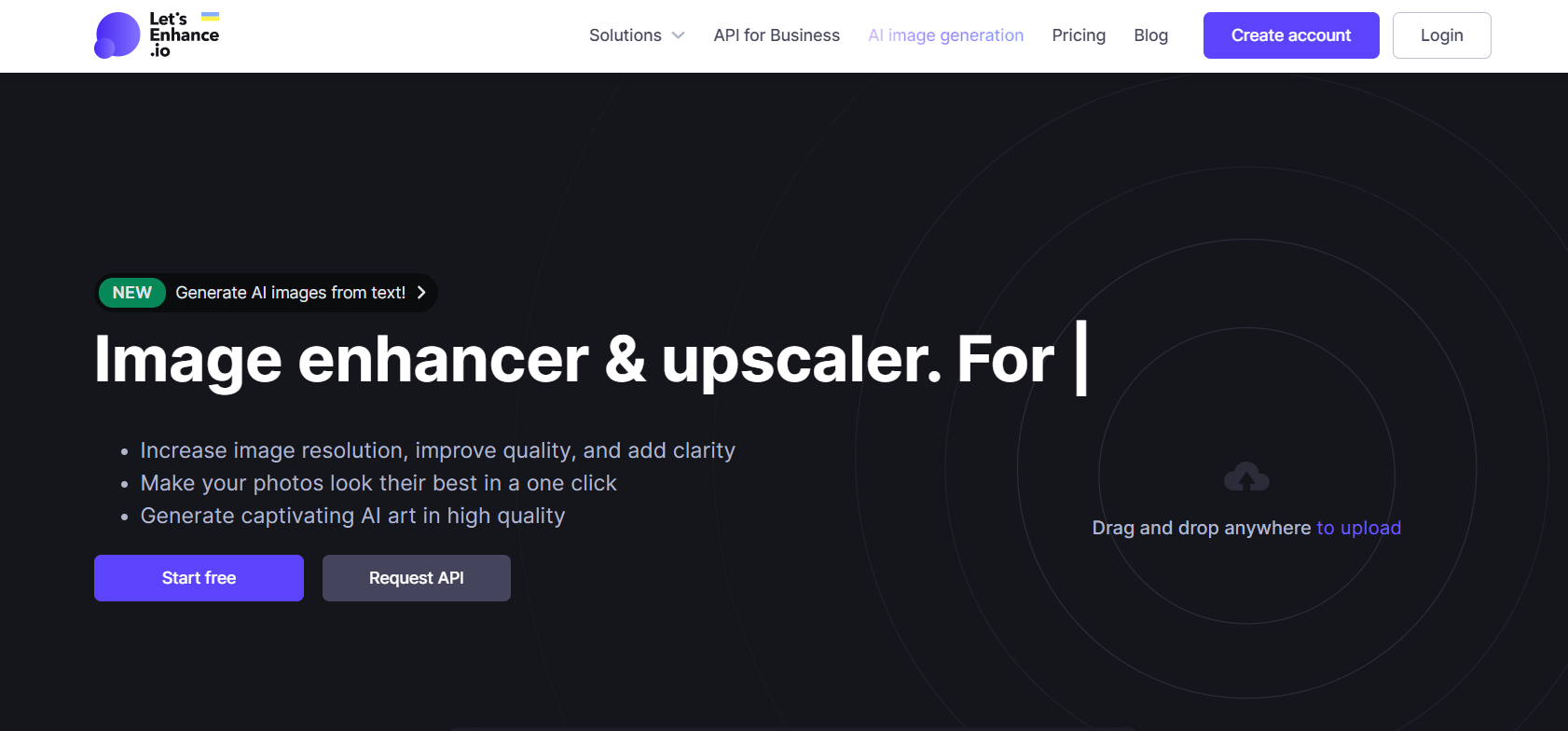Screen dimensions: 1568x731
Task: Click the 'to upload' link
Action: coord(1358,528)
